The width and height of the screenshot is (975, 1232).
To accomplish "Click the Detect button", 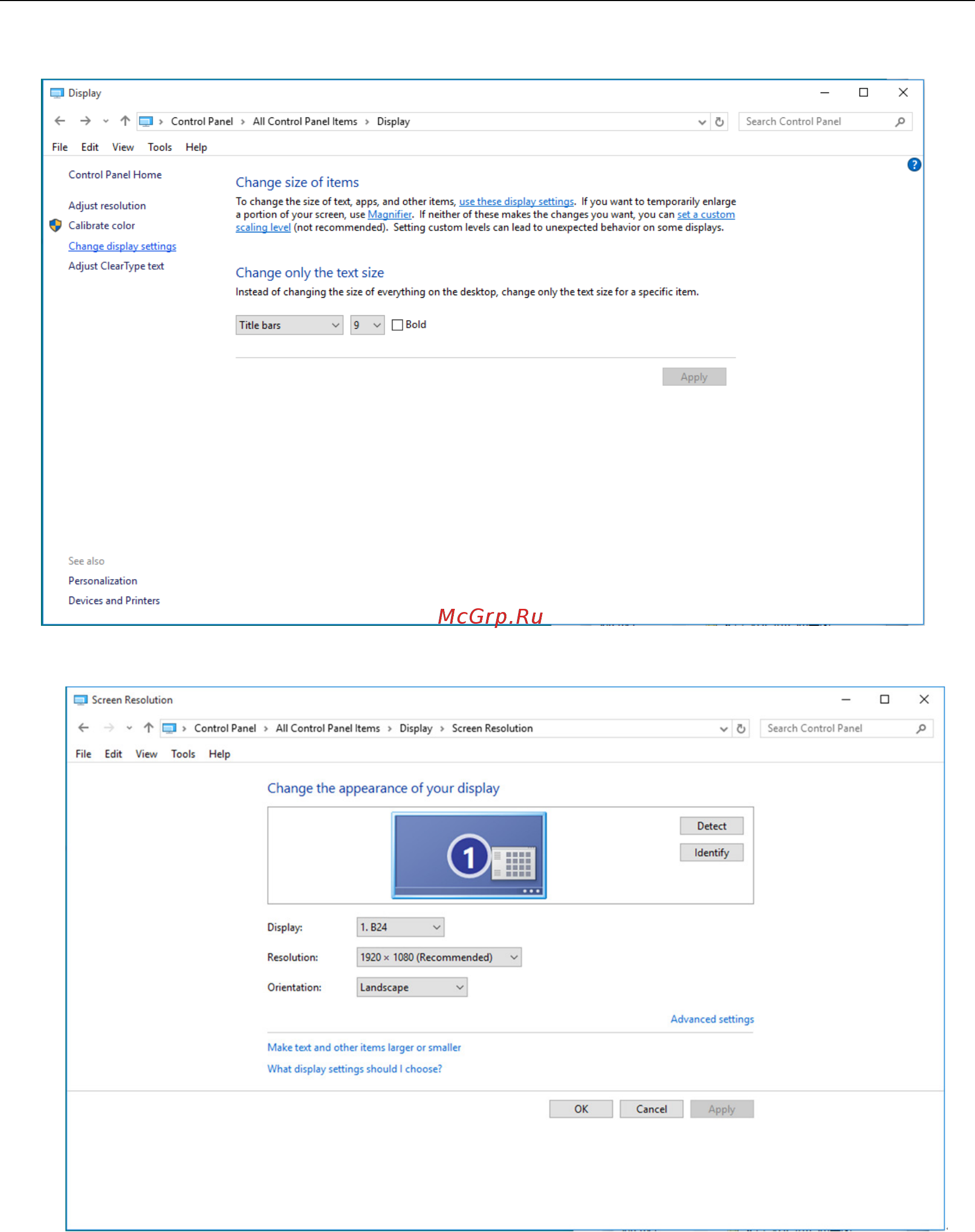I will click(x=711, y=826).
